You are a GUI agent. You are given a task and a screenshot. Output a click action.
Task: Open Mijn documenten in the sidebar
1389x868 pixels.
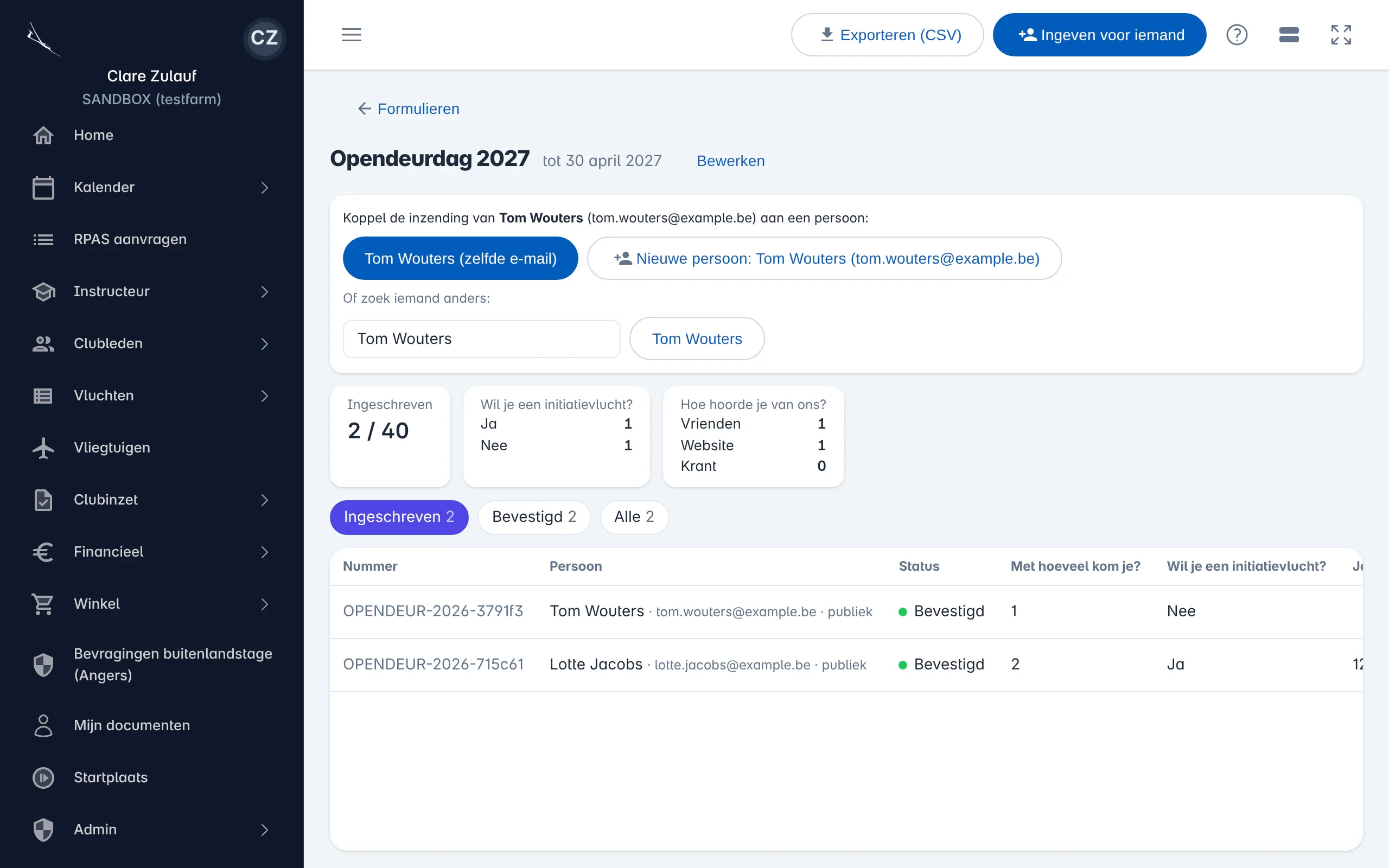click(151, 726)
